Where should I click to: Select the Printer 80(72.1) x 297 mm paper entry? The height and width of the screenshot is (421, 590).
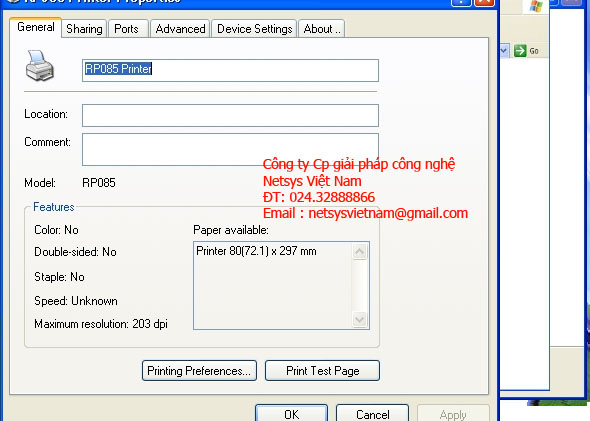256,251
